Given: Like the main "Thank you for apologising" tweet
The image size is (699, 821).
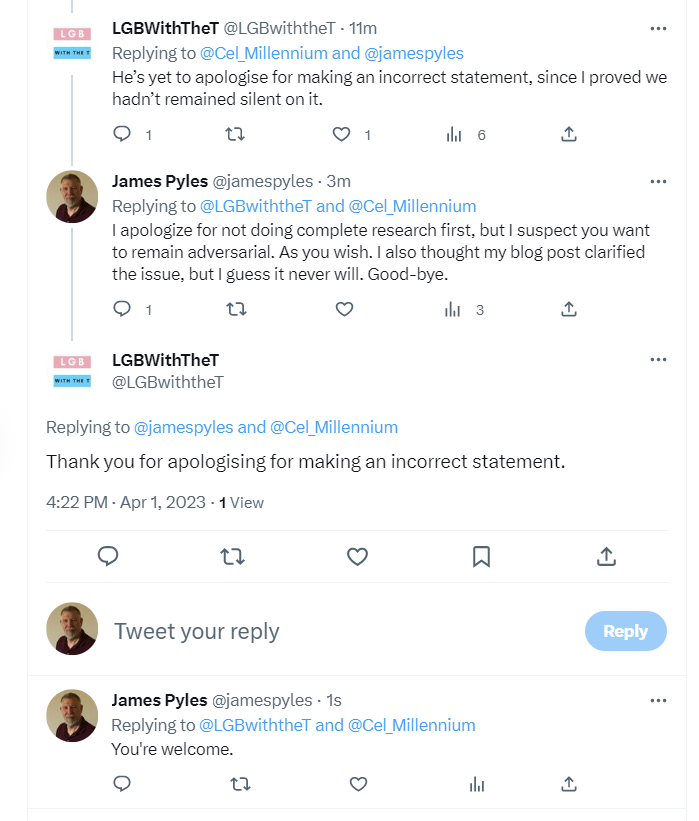Looking at the screenshot, I should click(x=357, y=557).
